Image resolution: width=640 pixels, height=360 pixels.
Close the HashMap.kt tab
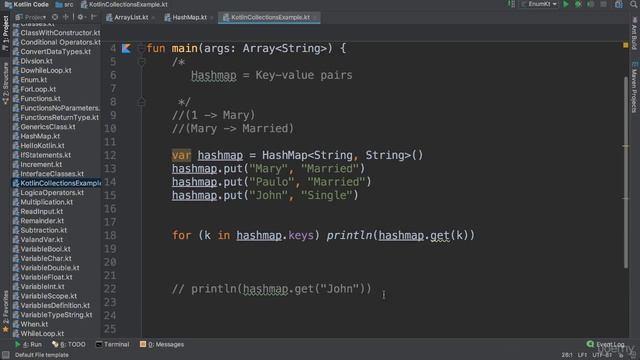pyautogui.click(x=212, y=18)
